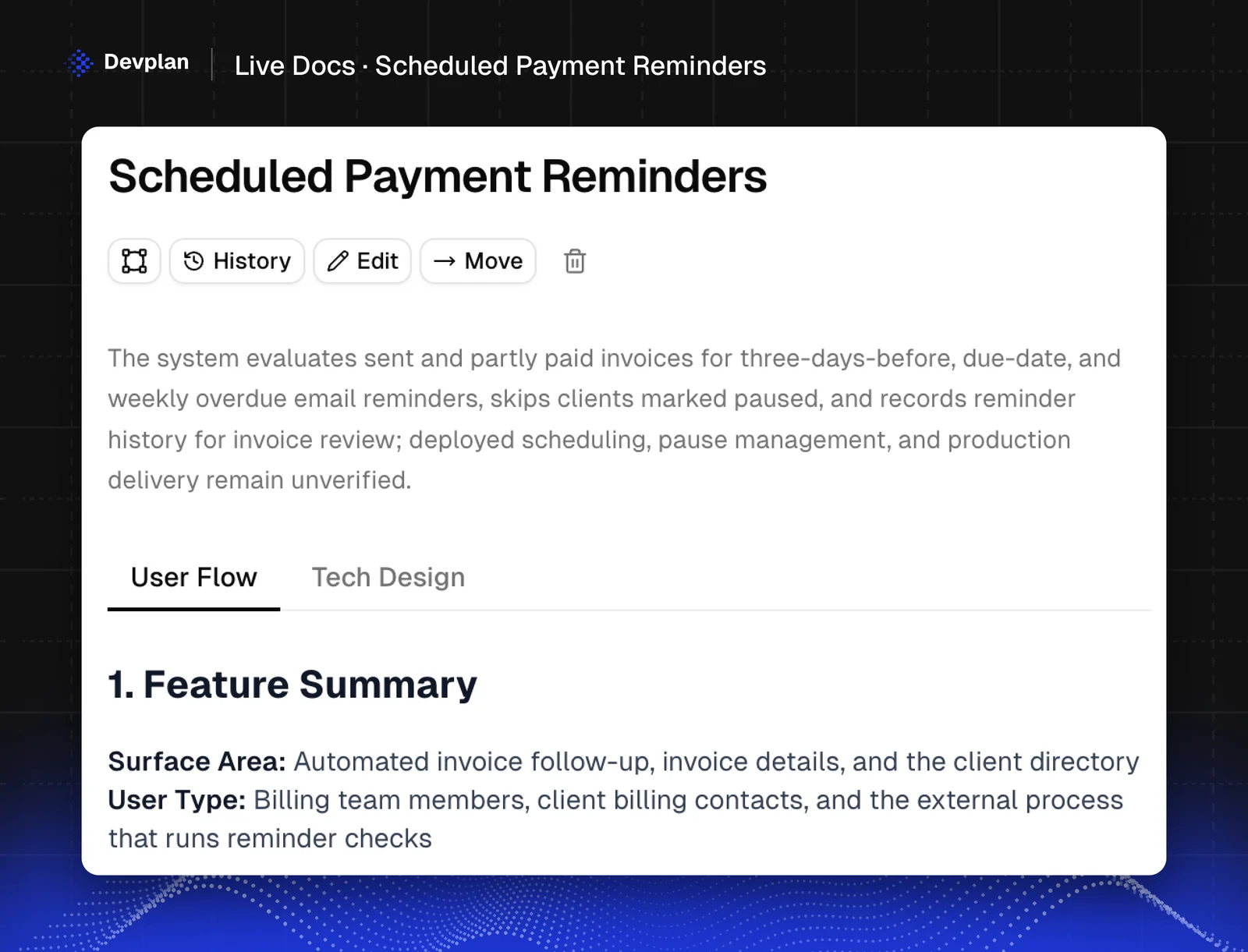The height and width of the screenshot is (952, 1248).
Task: Open the document History
Action: 237,261
